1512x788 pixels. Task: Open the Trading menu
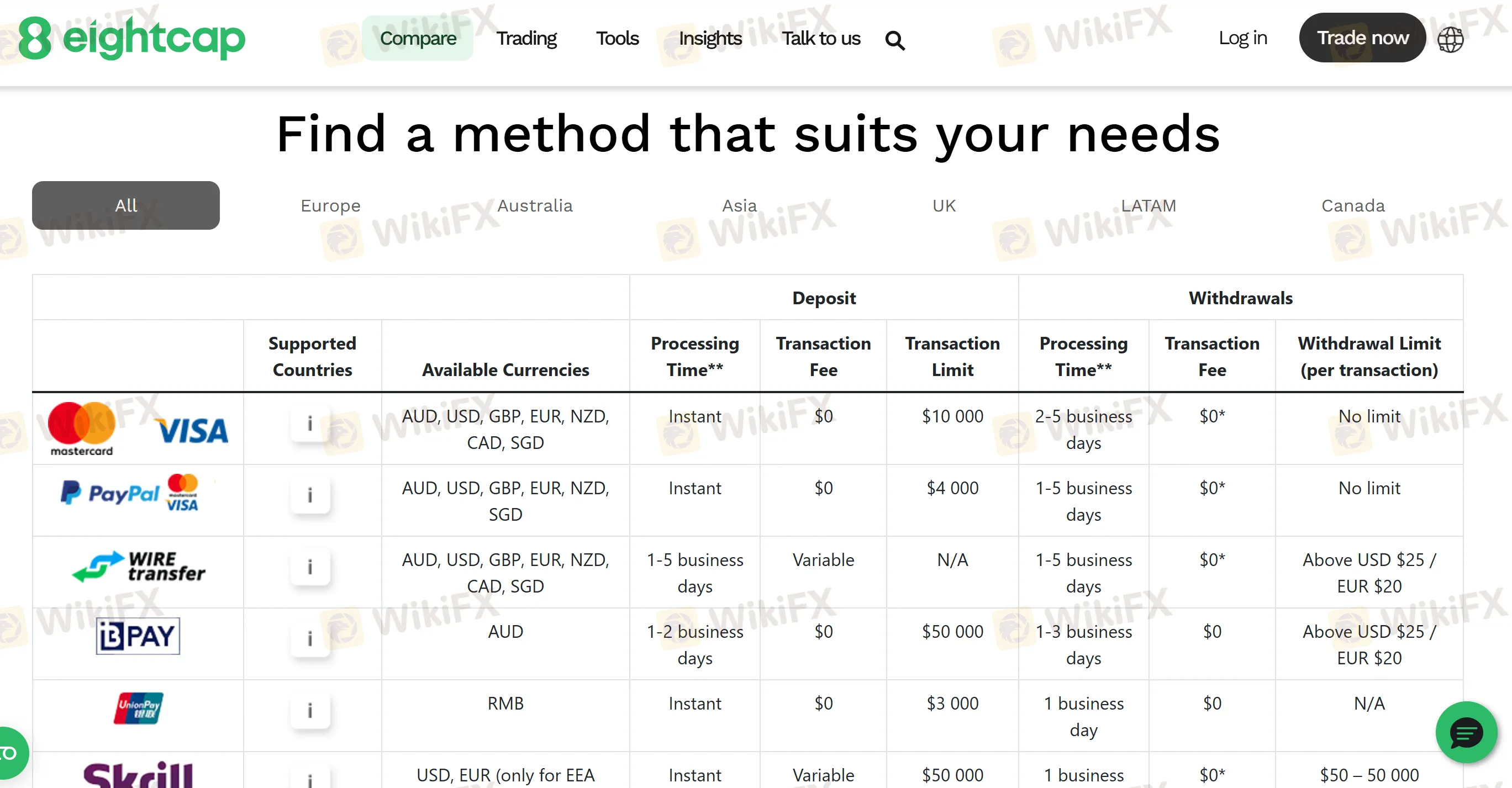(526, 38)
